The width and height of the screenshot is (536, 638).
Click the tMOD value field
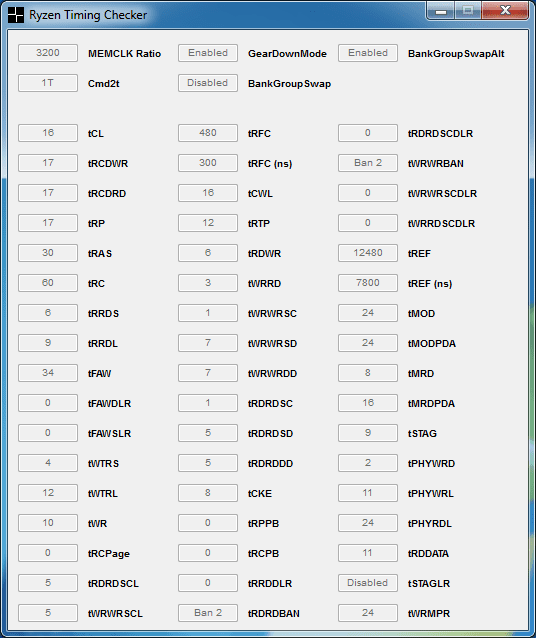coord(368,313)
